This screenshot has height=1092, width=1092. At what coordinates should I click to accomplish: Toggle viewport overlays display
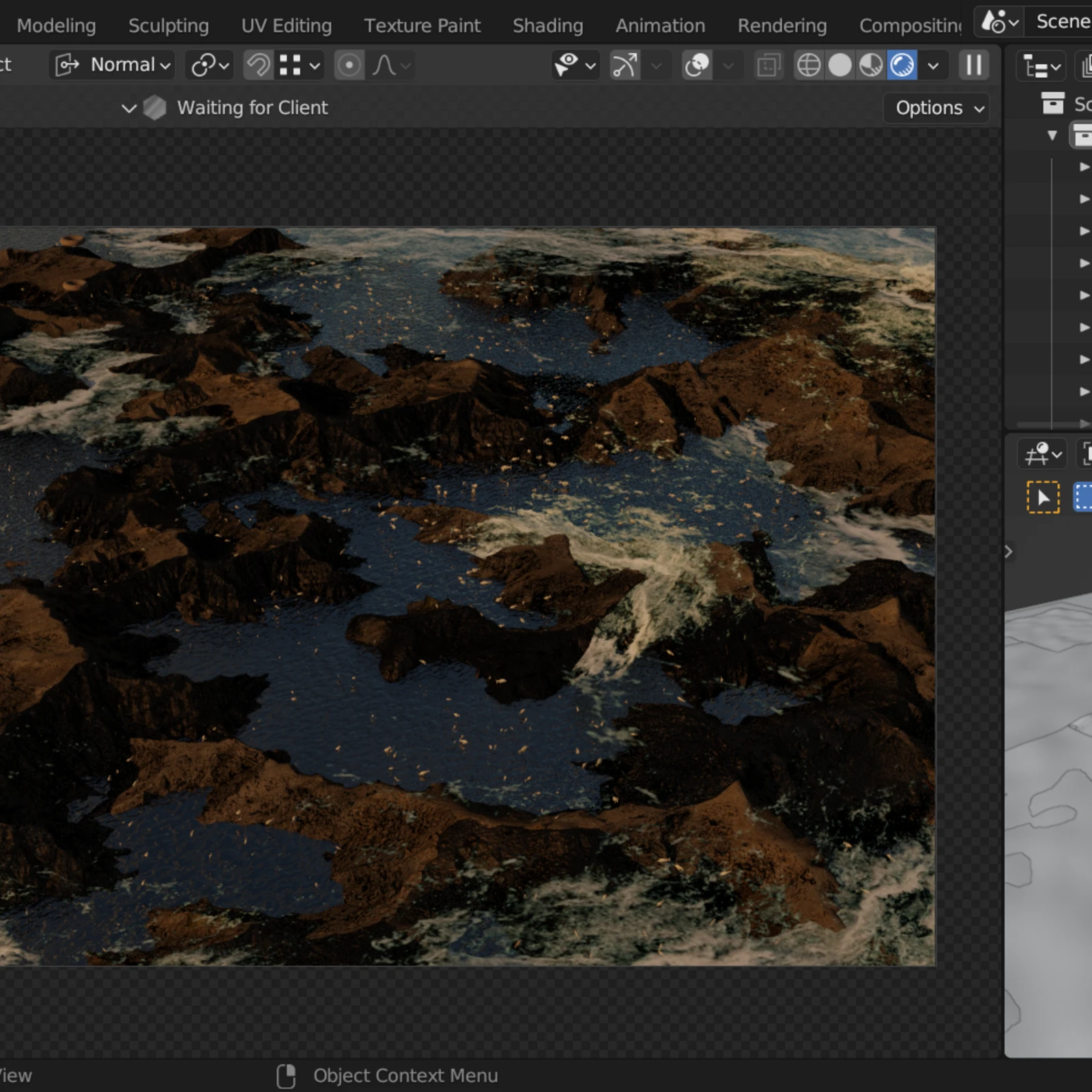697,66
